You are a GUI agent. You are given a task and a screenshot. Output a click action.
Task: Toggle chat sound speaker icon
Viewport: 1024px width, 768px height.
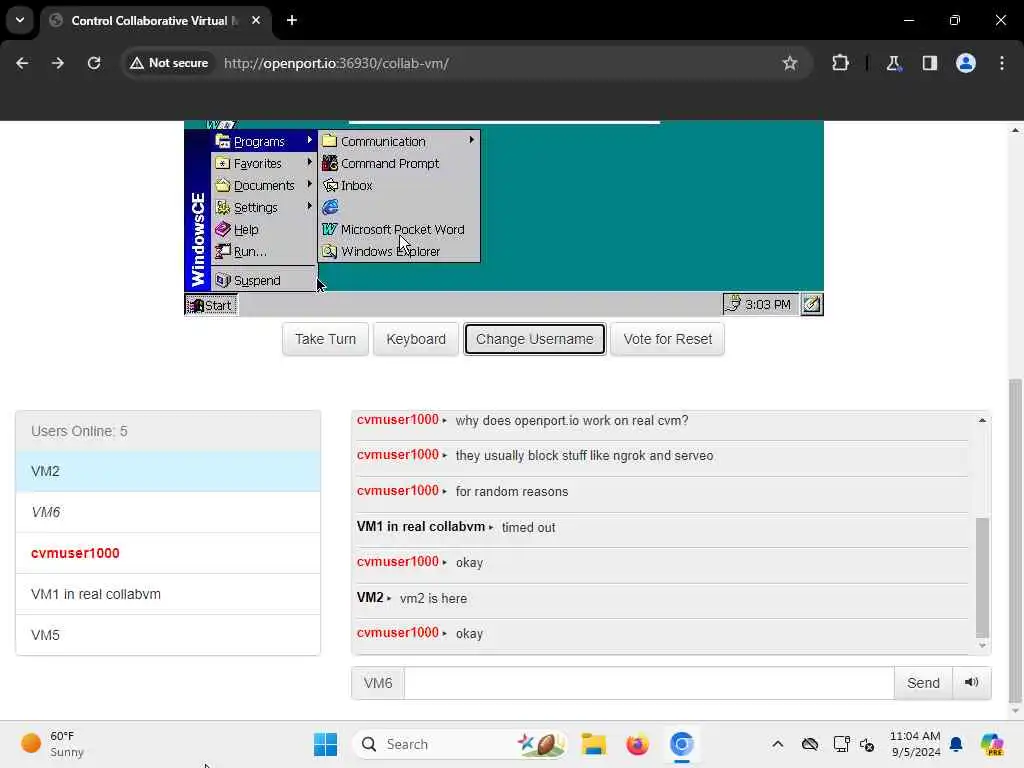pyautogui.click(x=971, y=682)
